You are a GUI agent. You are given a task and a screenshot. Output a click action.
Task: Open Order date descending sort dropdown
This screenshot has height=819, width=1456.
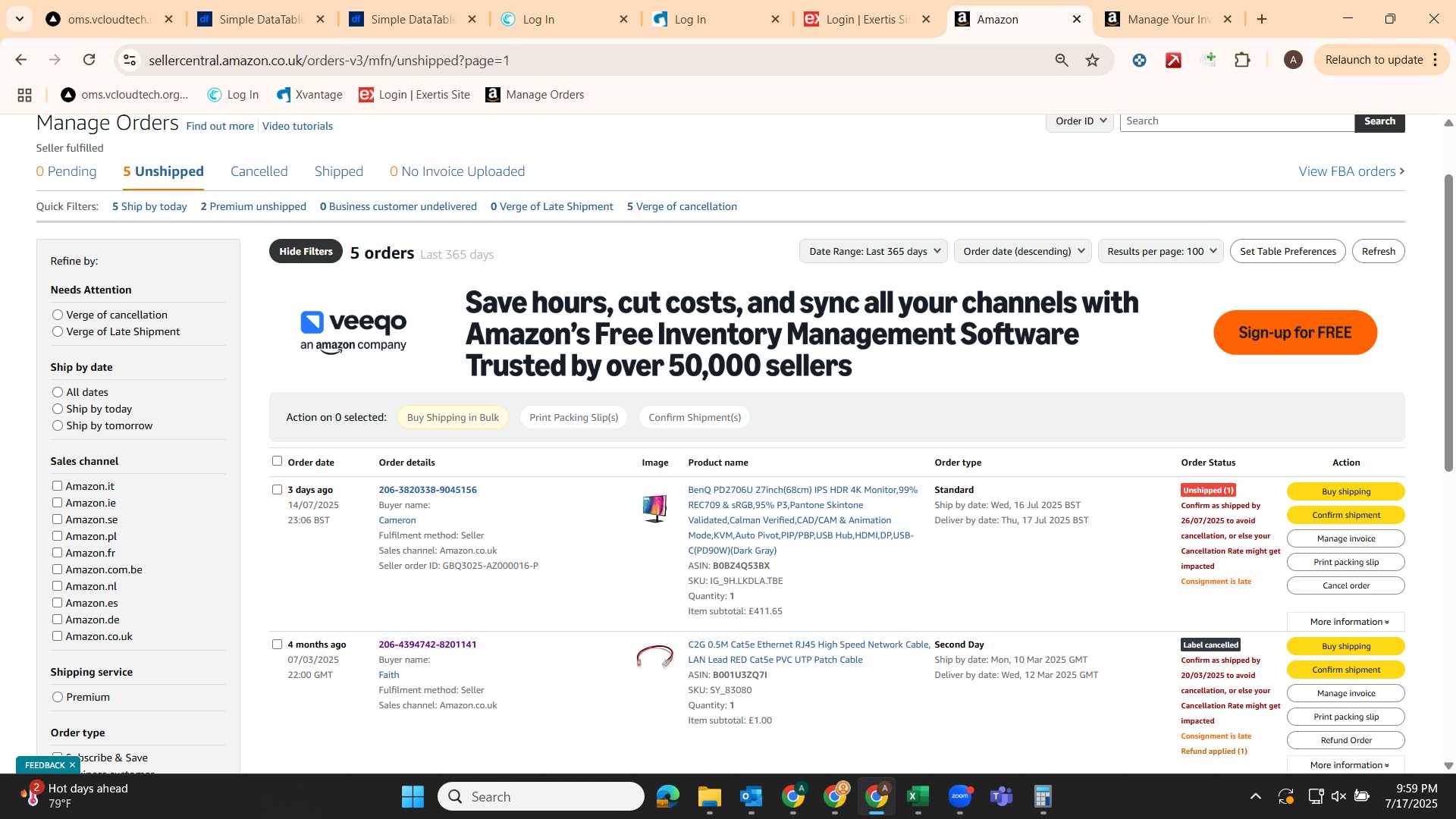tap(1022, 251)
